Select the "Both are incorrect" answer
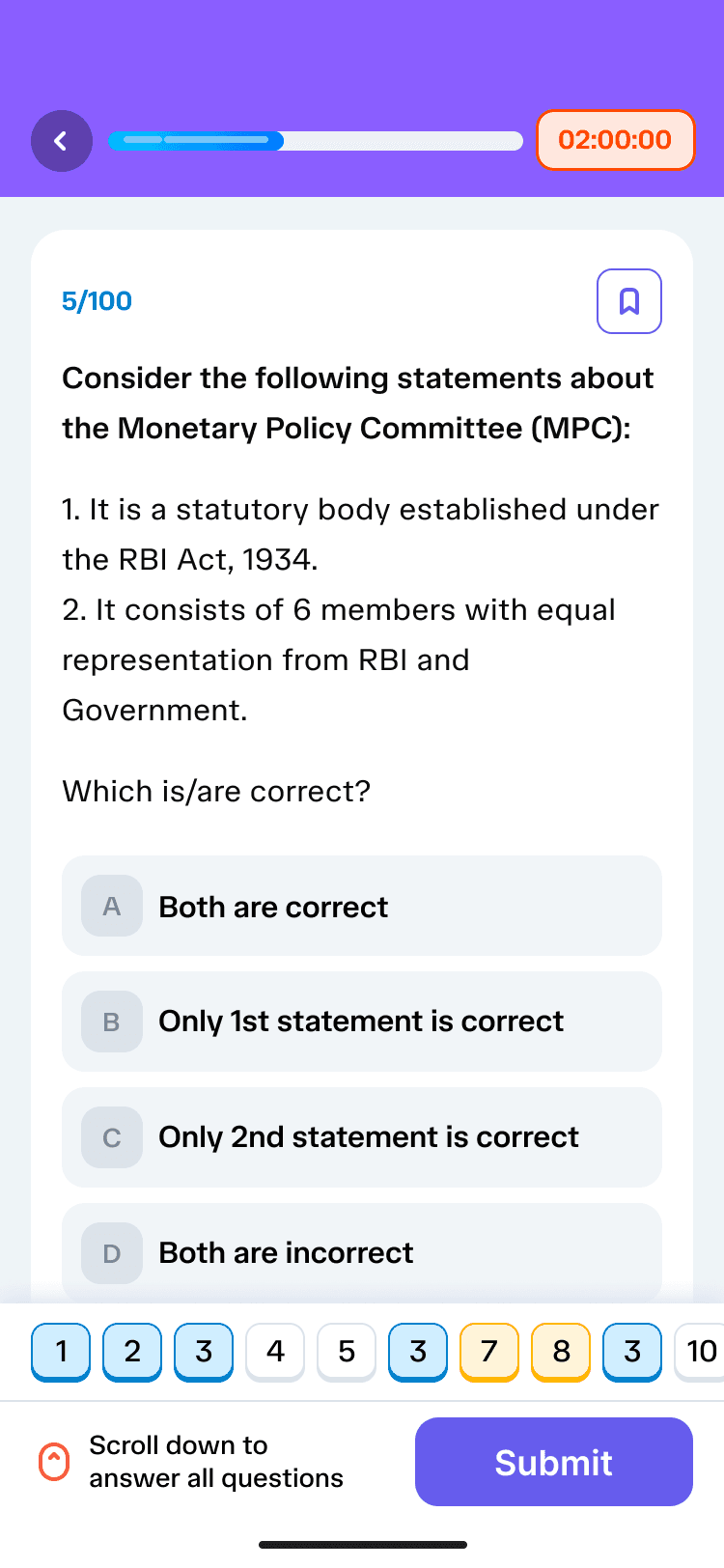 click(x=287, y=1253)
